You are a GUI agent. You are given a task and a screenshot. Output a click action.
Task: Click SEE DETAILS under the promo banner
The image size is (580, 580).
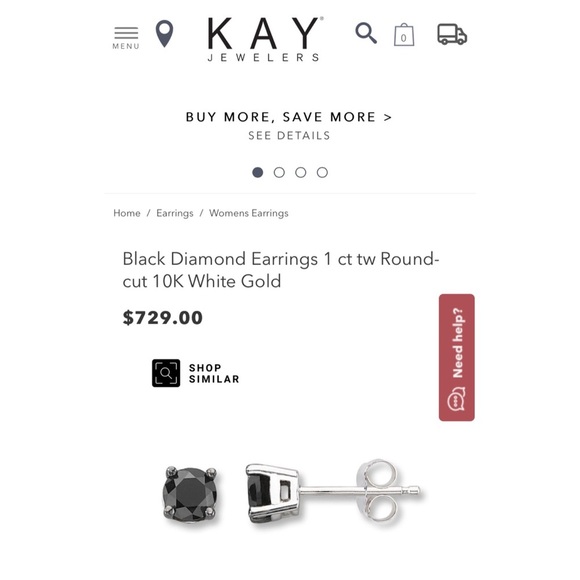point(289,135)
